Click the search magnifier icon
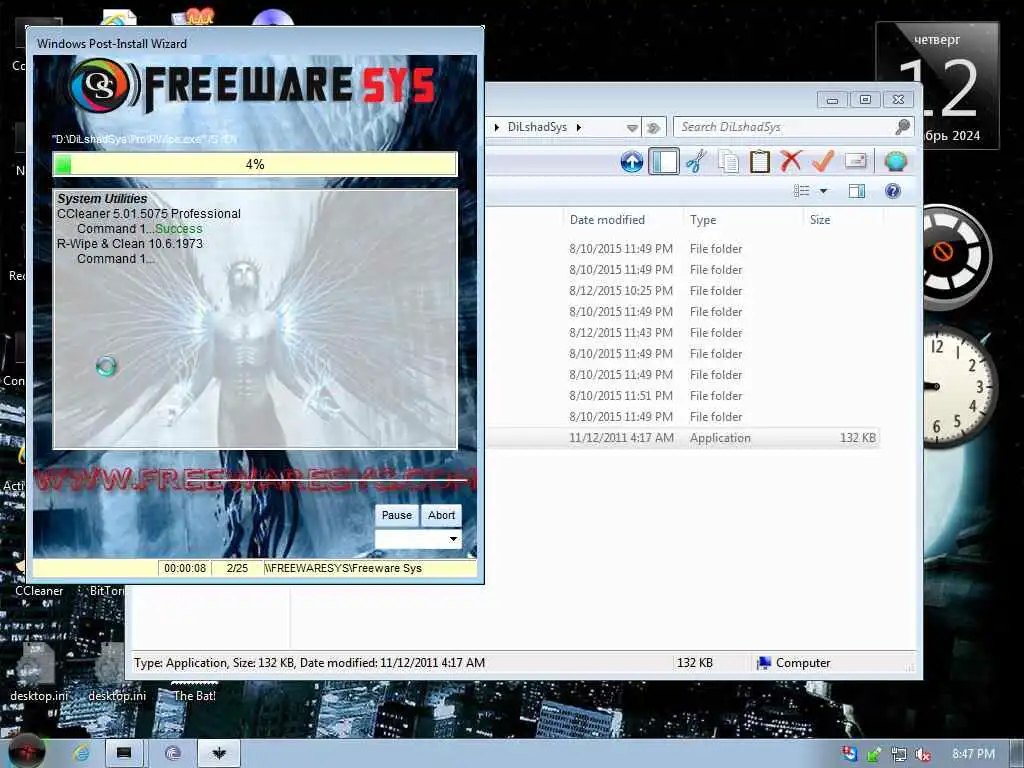 pyautogui.click(x=903, y=127)
